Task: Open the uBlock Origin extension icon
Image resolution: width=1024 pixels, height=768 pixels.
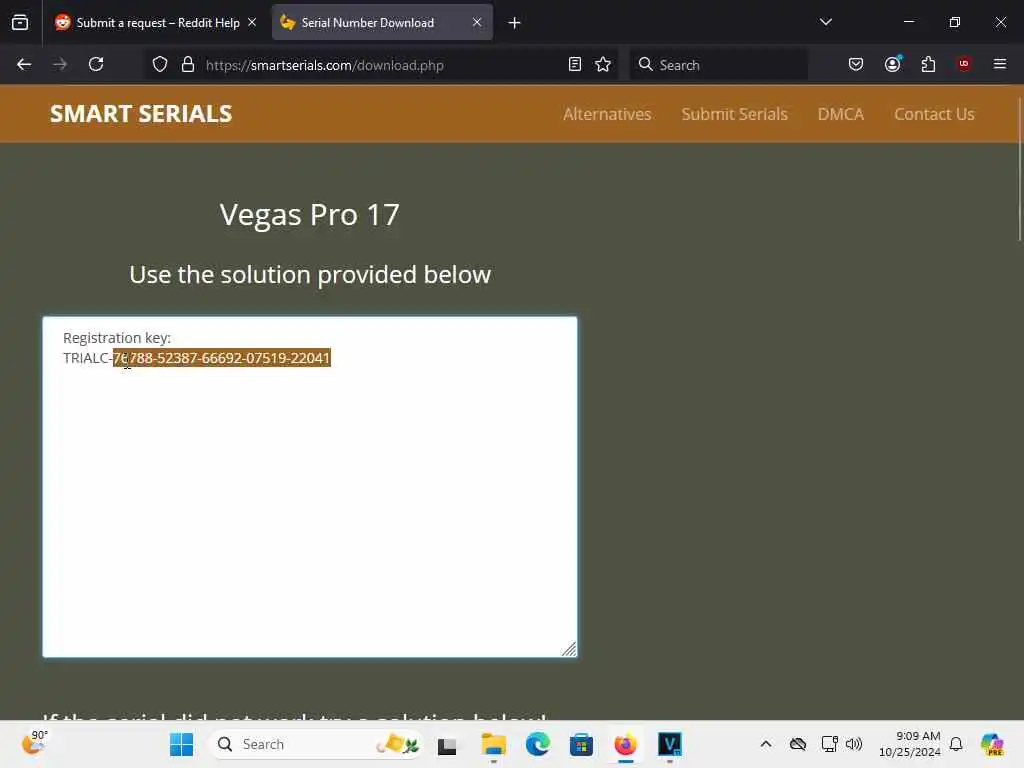Action: coord(963,64)
